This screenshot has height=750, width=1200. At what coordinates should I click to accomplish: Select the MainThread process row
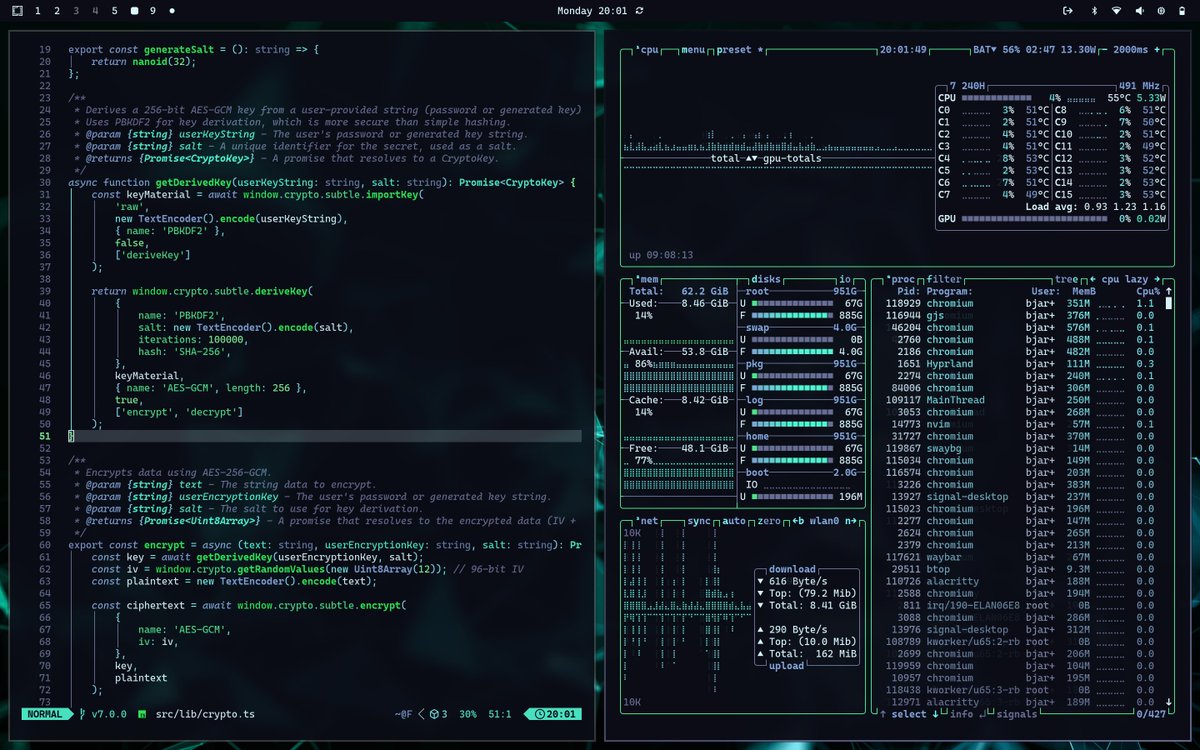pyautogui.click(x=1021, y=400)
